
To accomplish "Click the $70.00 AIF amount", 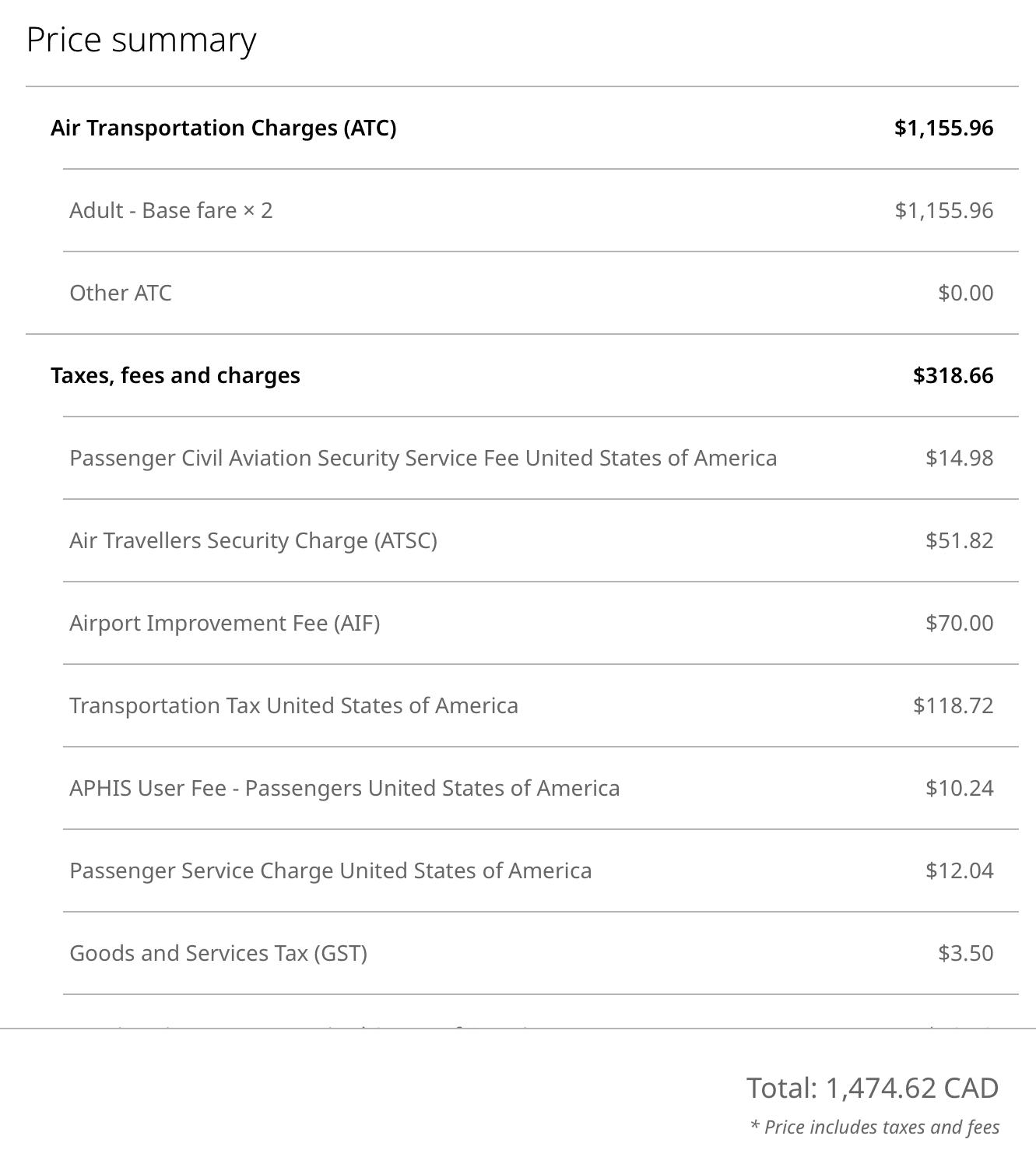I will [x=959, y=623].
